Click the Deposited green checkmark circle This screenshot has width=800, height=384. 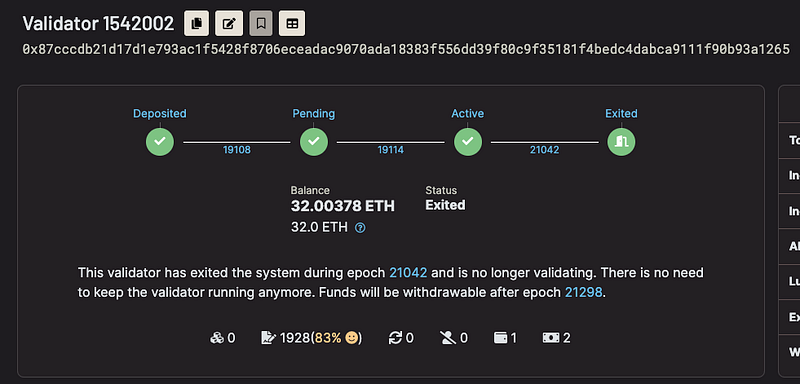click(160, 141)
